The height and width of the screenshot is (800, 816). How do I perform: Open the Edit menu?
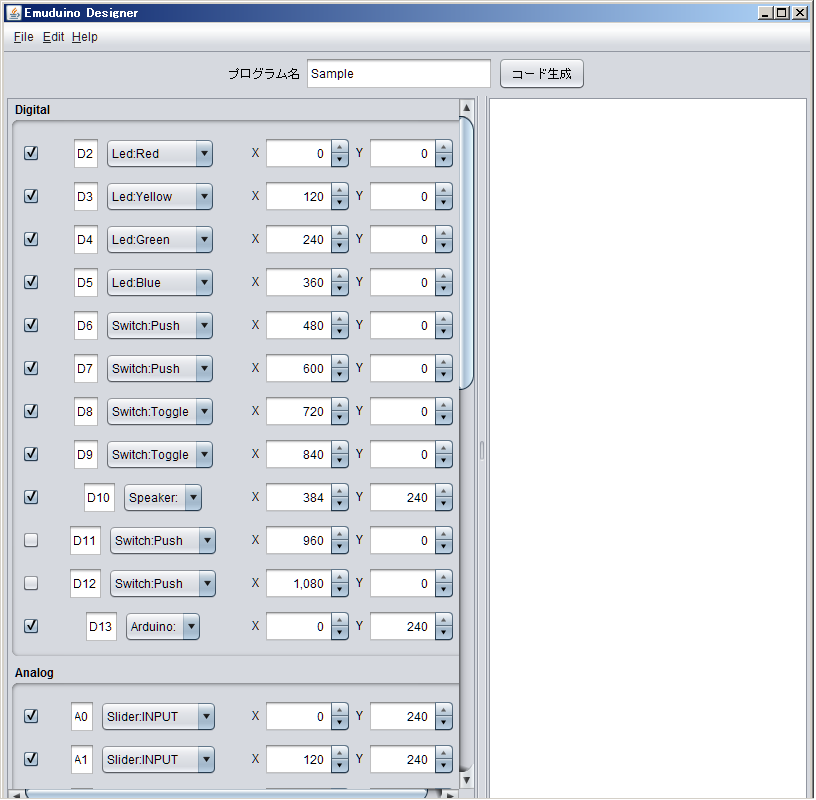(x=53, y=37)
